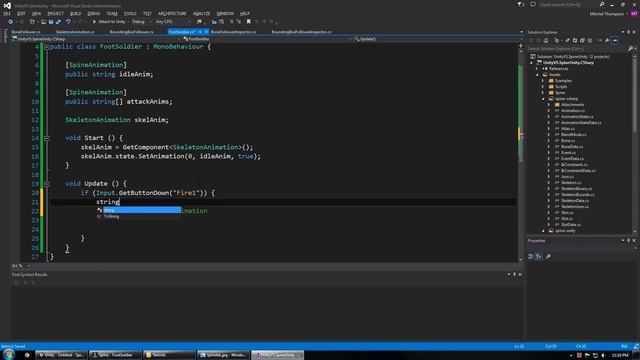Click the Save icon in the toolbar
Image resolution: width=640 pixels, height=360 pixels.
51,22
